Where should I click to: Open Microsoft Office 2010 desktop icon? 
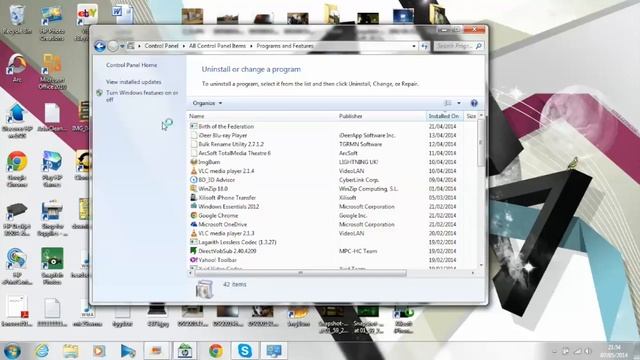pos(52,71)
